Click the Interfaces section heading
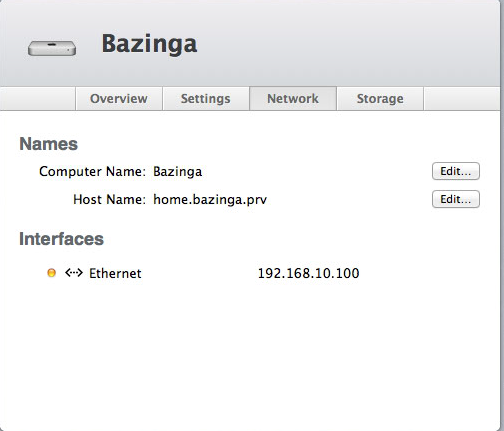The width and height of the screenshot is (504, 431). pos(62,239)
